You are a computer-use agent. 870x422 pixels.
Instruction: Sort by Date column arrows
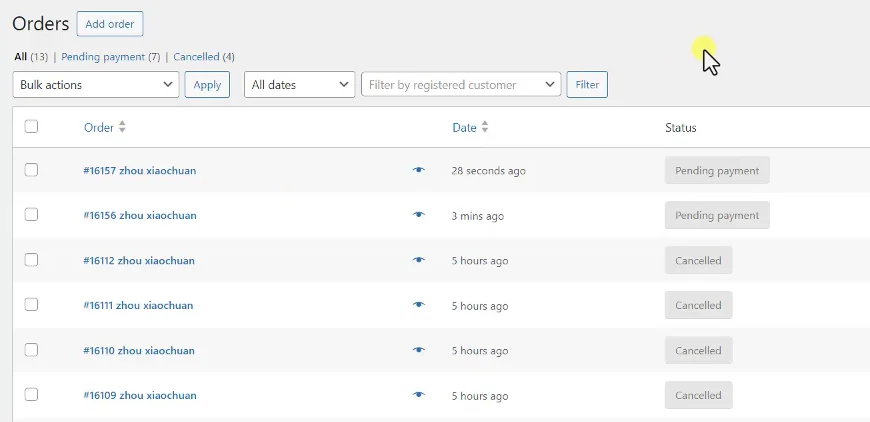[484, 127]
